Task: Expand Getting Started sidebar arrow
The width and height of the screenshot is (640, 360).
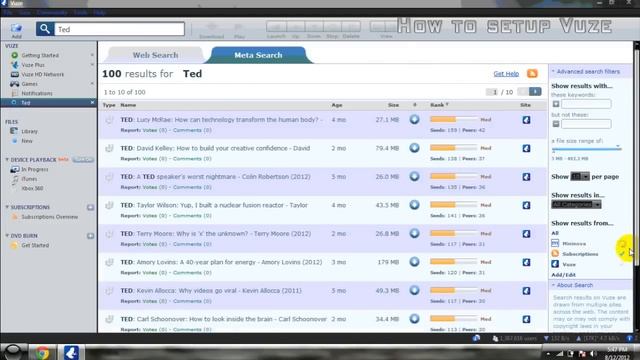Action: 92,55
